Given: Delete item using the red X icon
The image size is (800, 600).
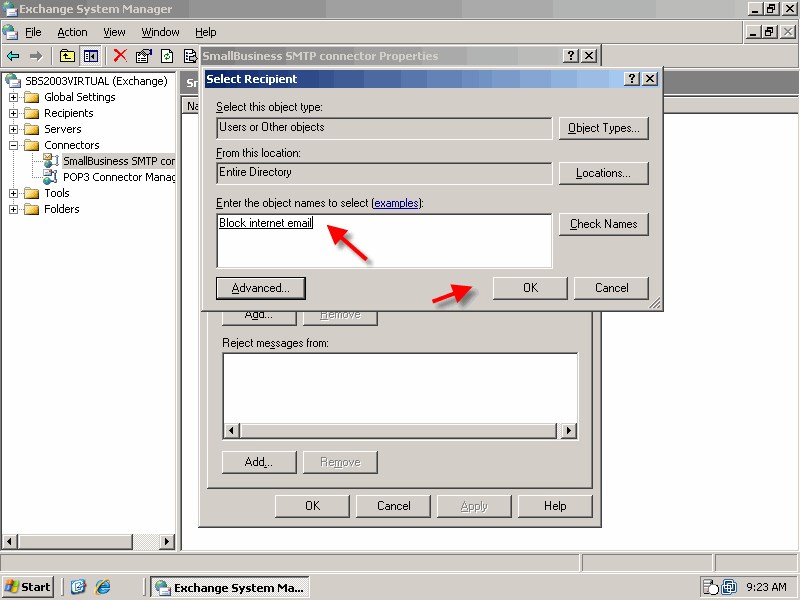Looking at the screenshot, I should coord(120,56).
